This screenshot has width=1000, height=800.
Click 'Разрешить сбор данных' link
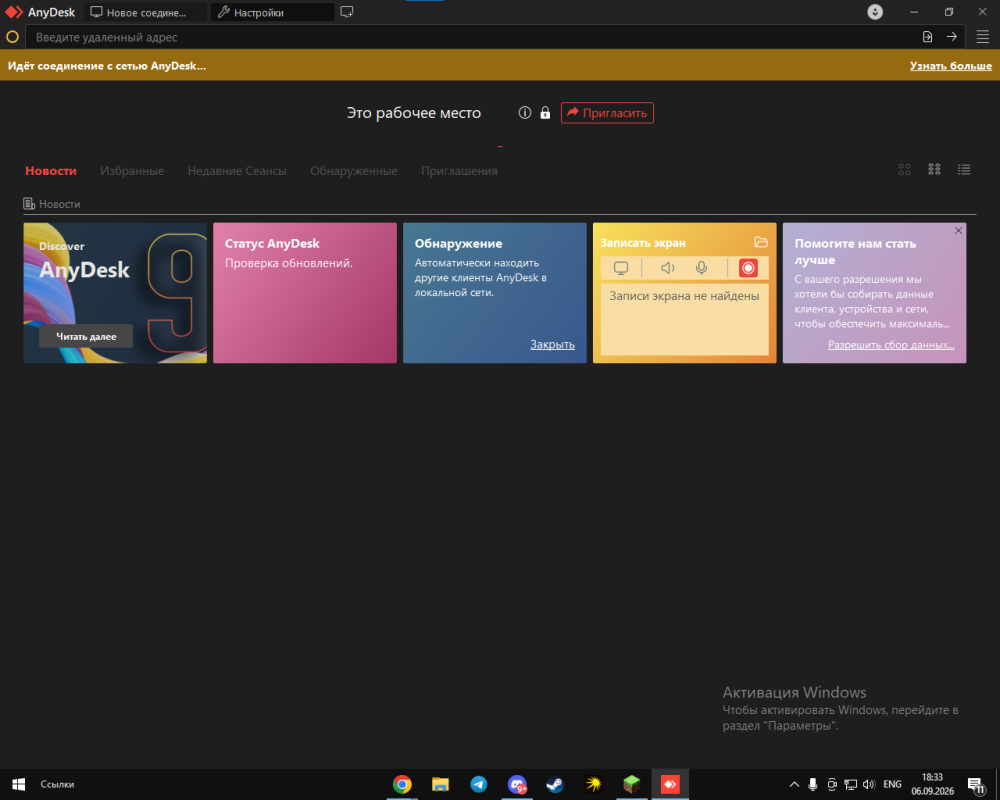click(891, 344)
